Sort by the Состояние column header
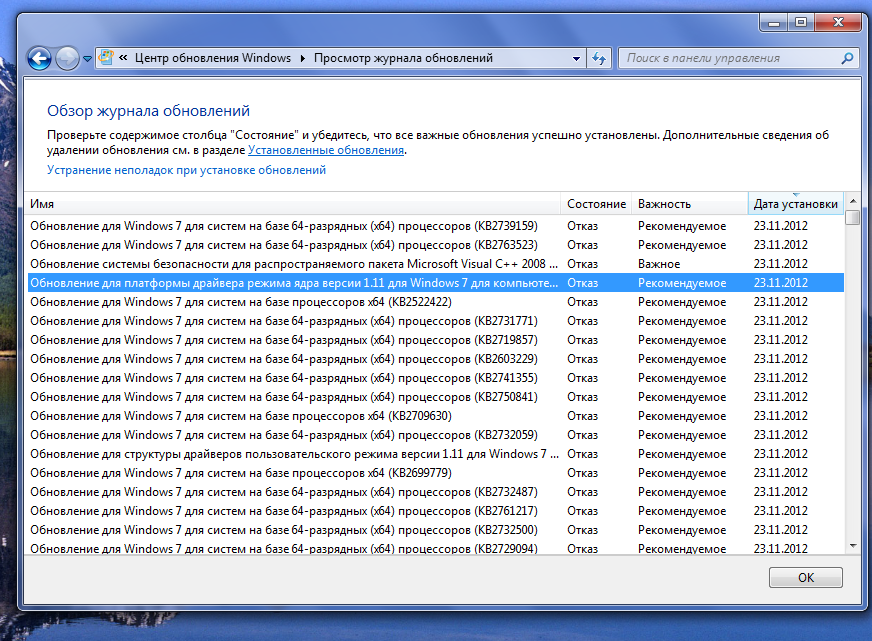872x641 pixels. [x=596, y=204]
